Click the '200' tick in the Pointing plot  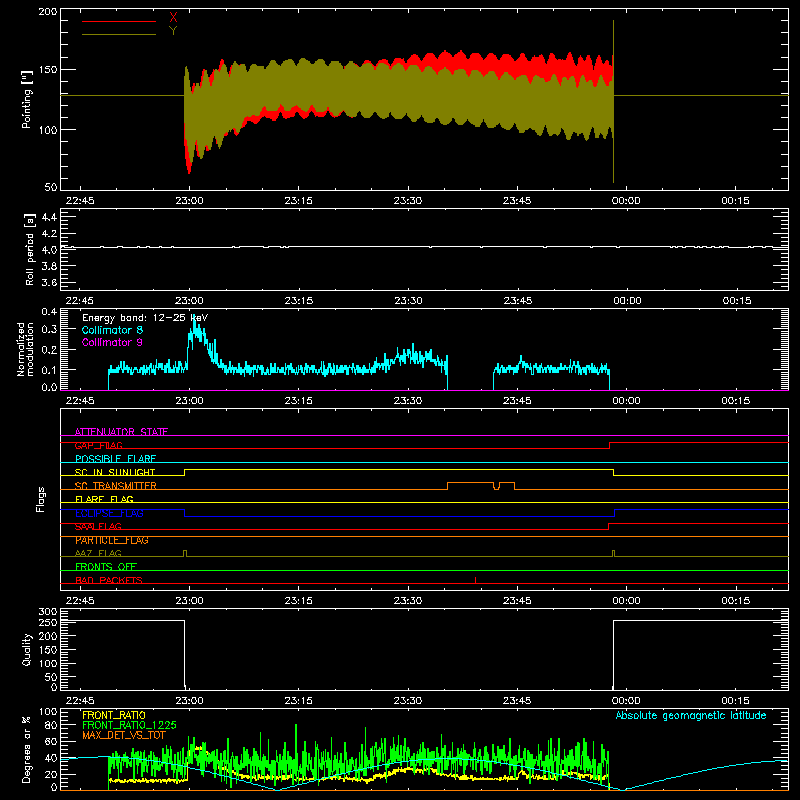(x=48, y=12)
